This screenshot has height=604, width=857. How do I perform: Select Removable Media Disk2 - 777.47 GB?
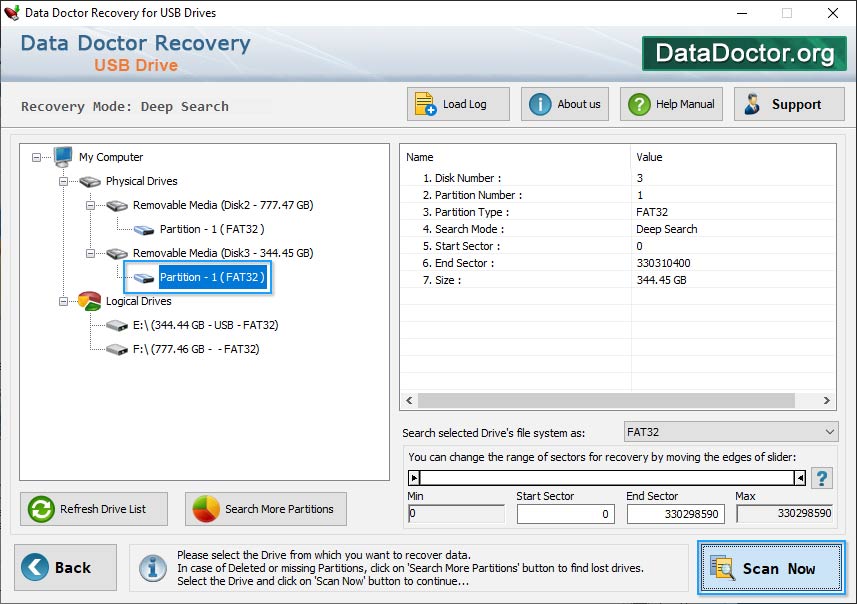(x=223, y=206)
